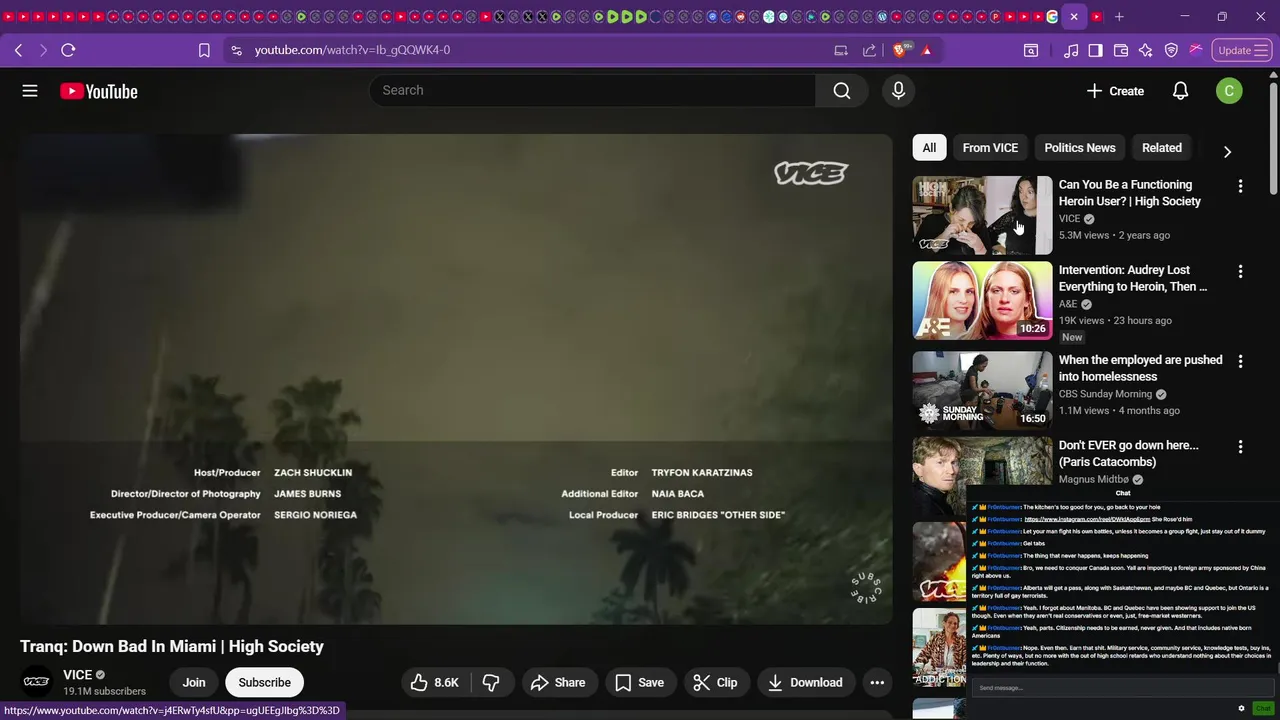Open the YouTube guide hamburger menu

[x=30, y=91]
